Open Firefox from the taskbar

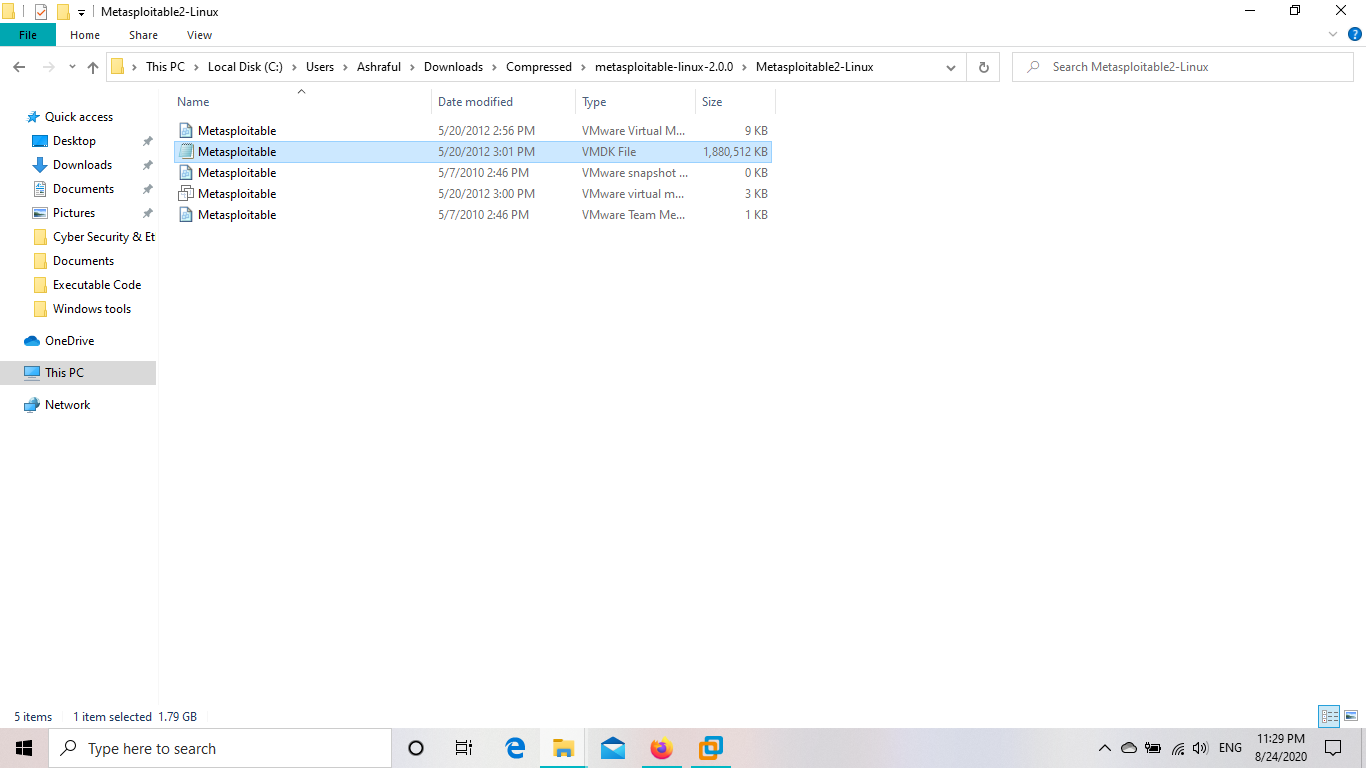(661, 747)
